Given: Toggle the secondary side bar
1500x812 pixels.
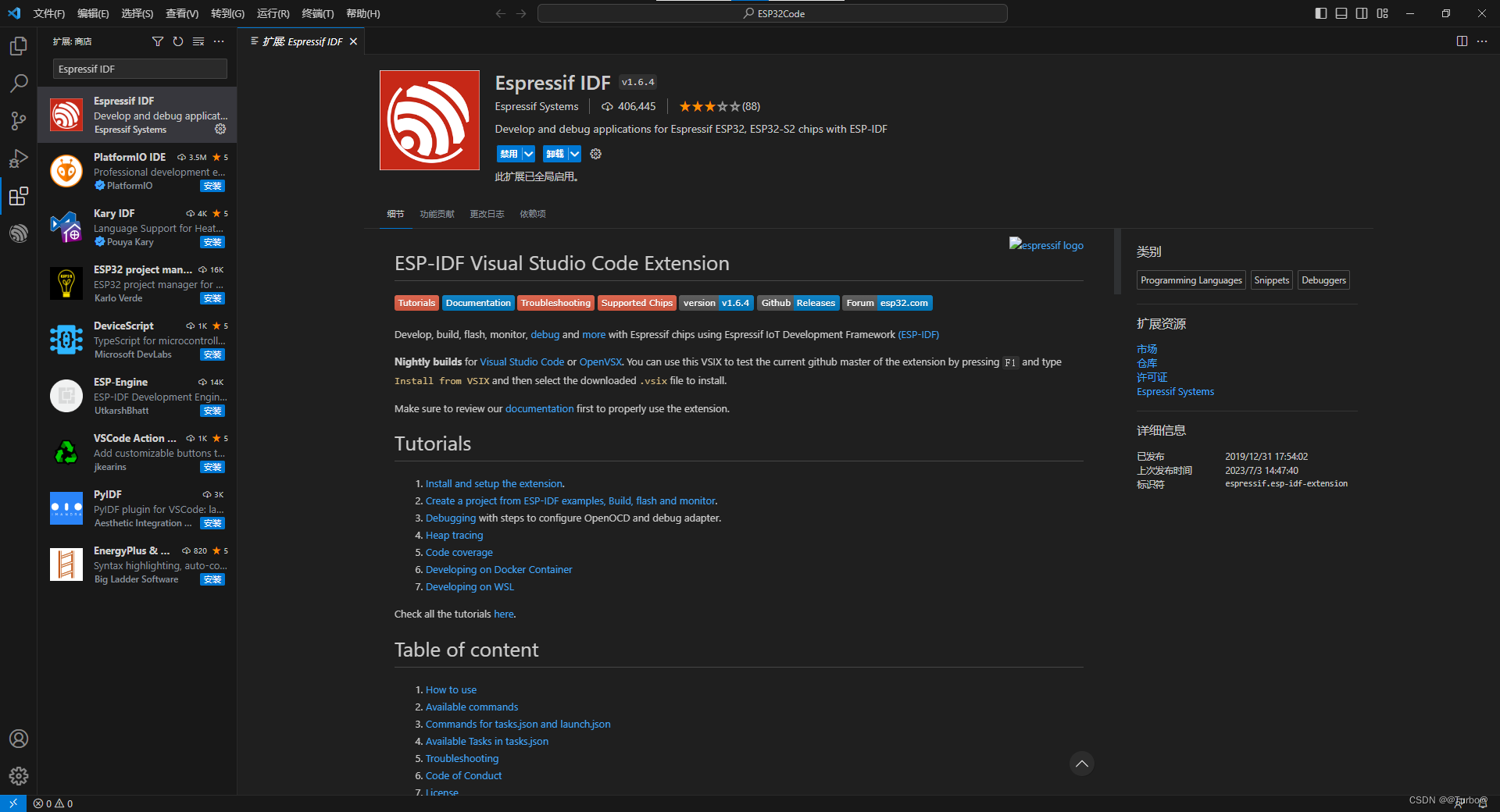Looking at the screenshot, I should pos(1361,13).
